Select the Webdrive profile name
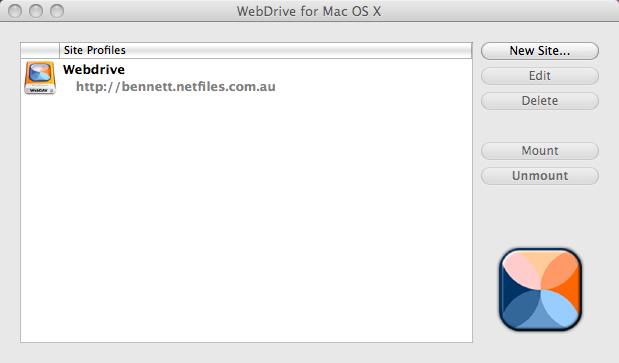The height and width of the screenshot is (363, 619). pyautogui.click(x=94, y=69)
